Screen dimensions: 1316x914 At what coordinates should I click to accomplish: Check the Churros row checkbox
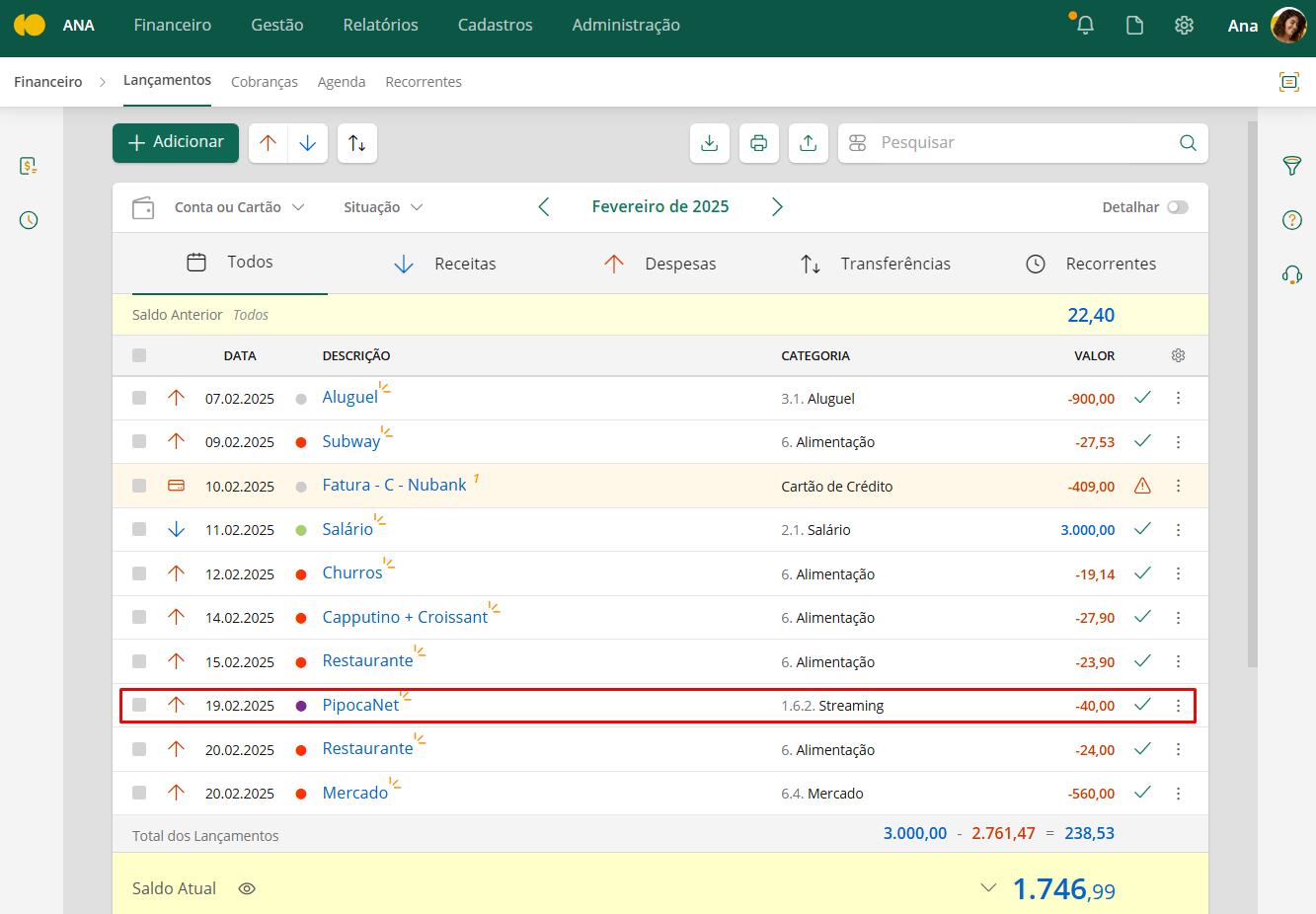(139, 573)
